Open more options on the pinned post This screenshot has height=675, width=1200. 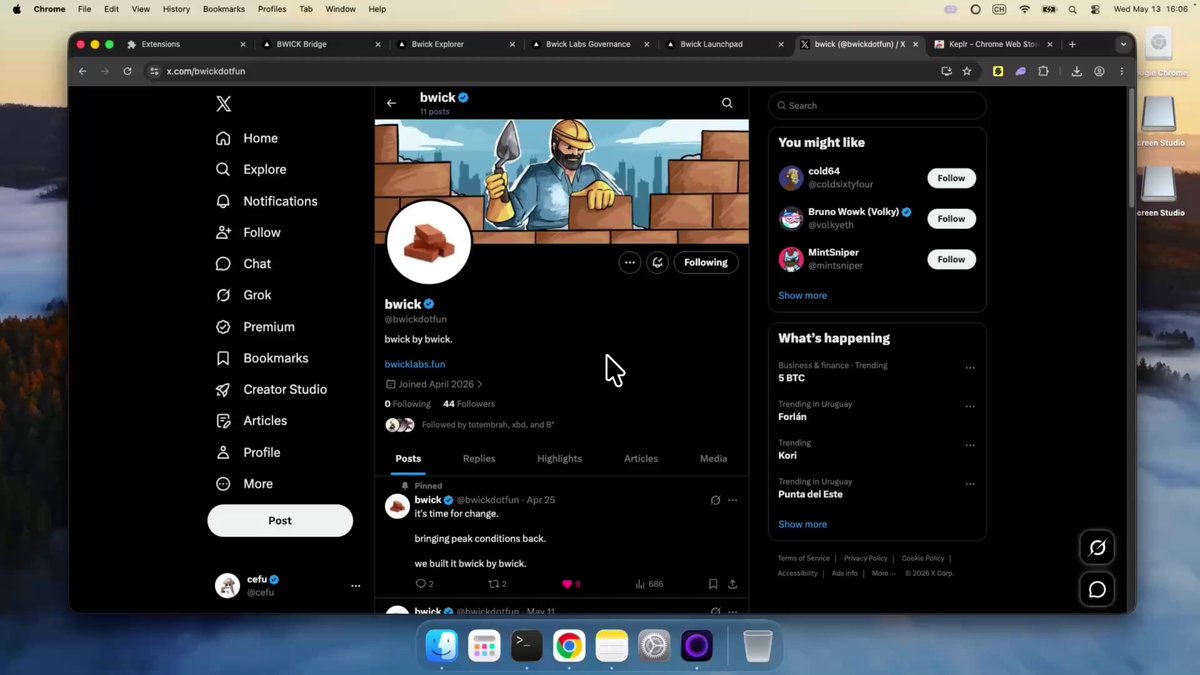tap(733, 500)
